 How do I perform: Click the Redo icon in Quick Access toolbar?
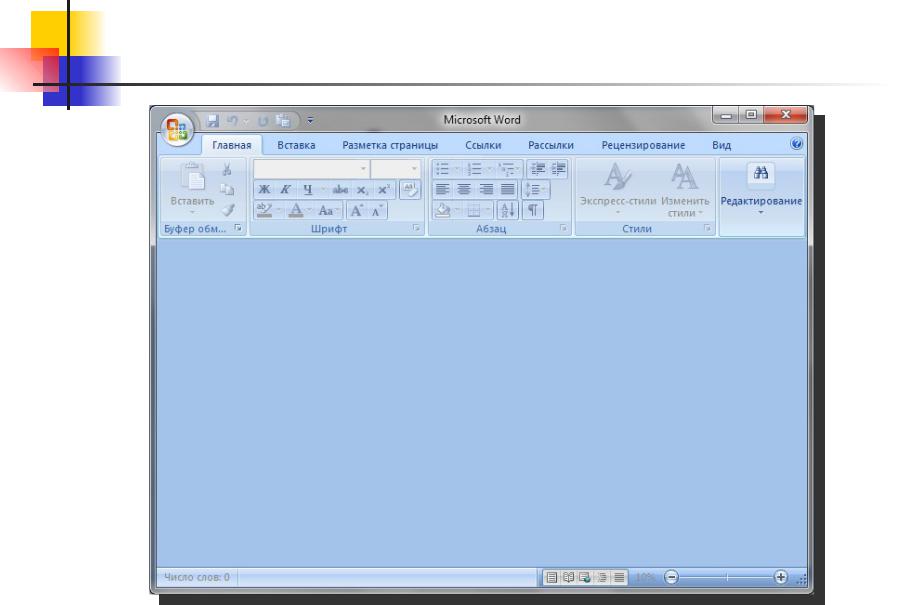(263, 121)
